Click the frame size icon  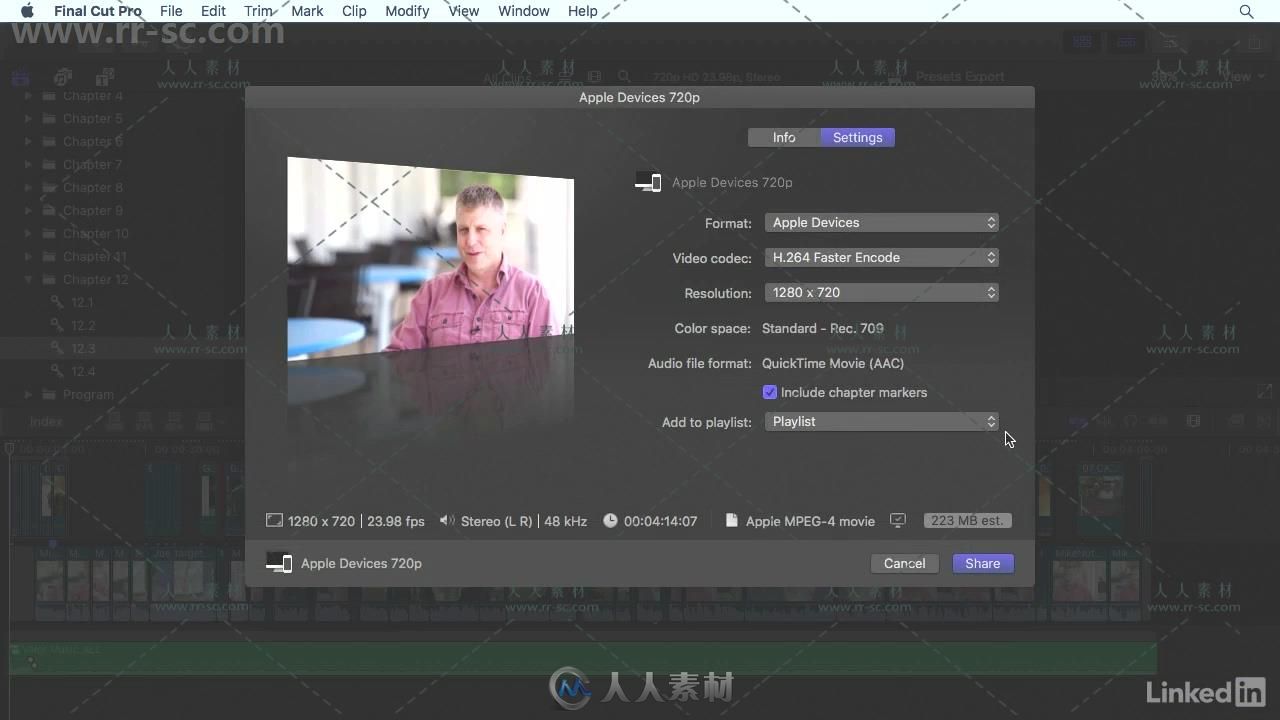274,520
